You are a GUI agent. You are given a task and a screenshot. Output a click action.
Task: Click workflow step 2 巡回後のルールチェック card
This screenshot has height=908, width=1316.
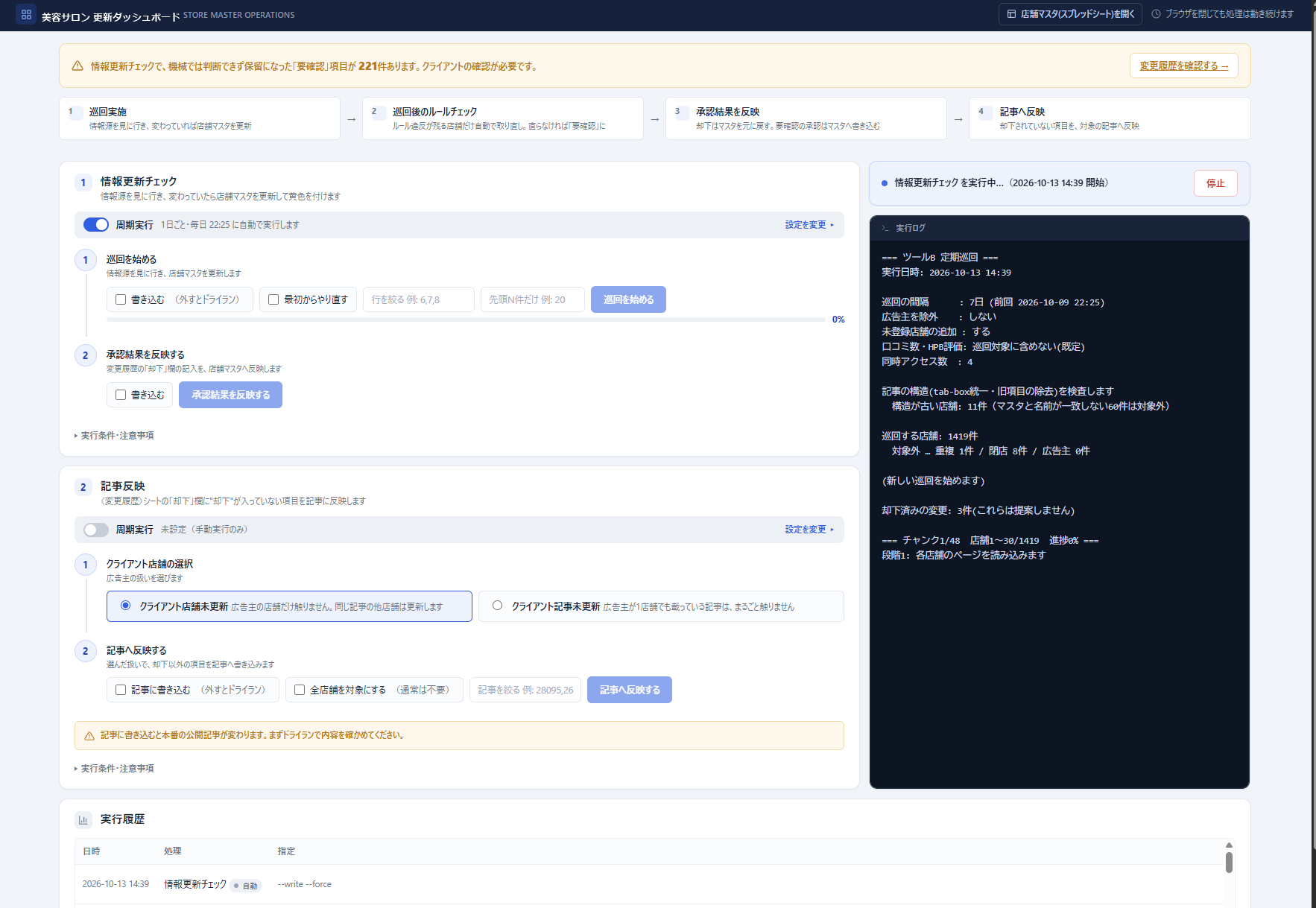503,118
